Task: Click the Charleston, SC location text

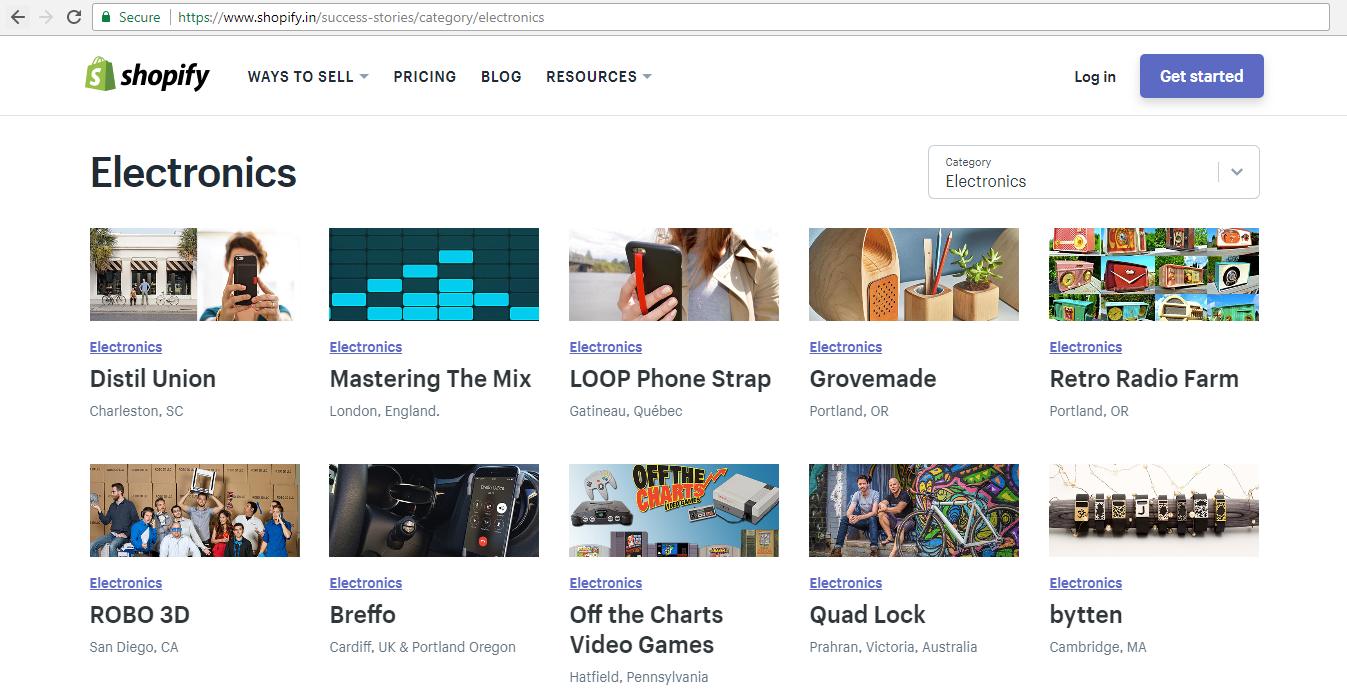Action: coord(137,411)
